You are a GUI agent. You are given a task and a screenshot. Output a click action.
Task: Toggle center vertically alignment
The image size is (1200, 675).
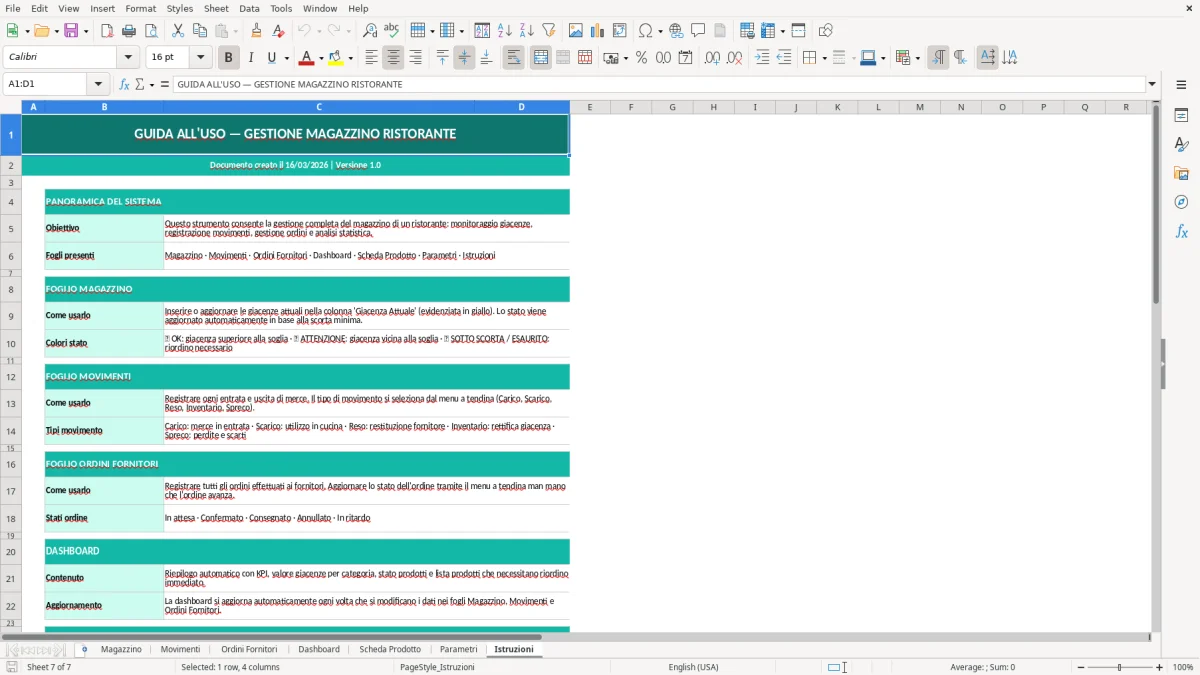click(464, 58)
